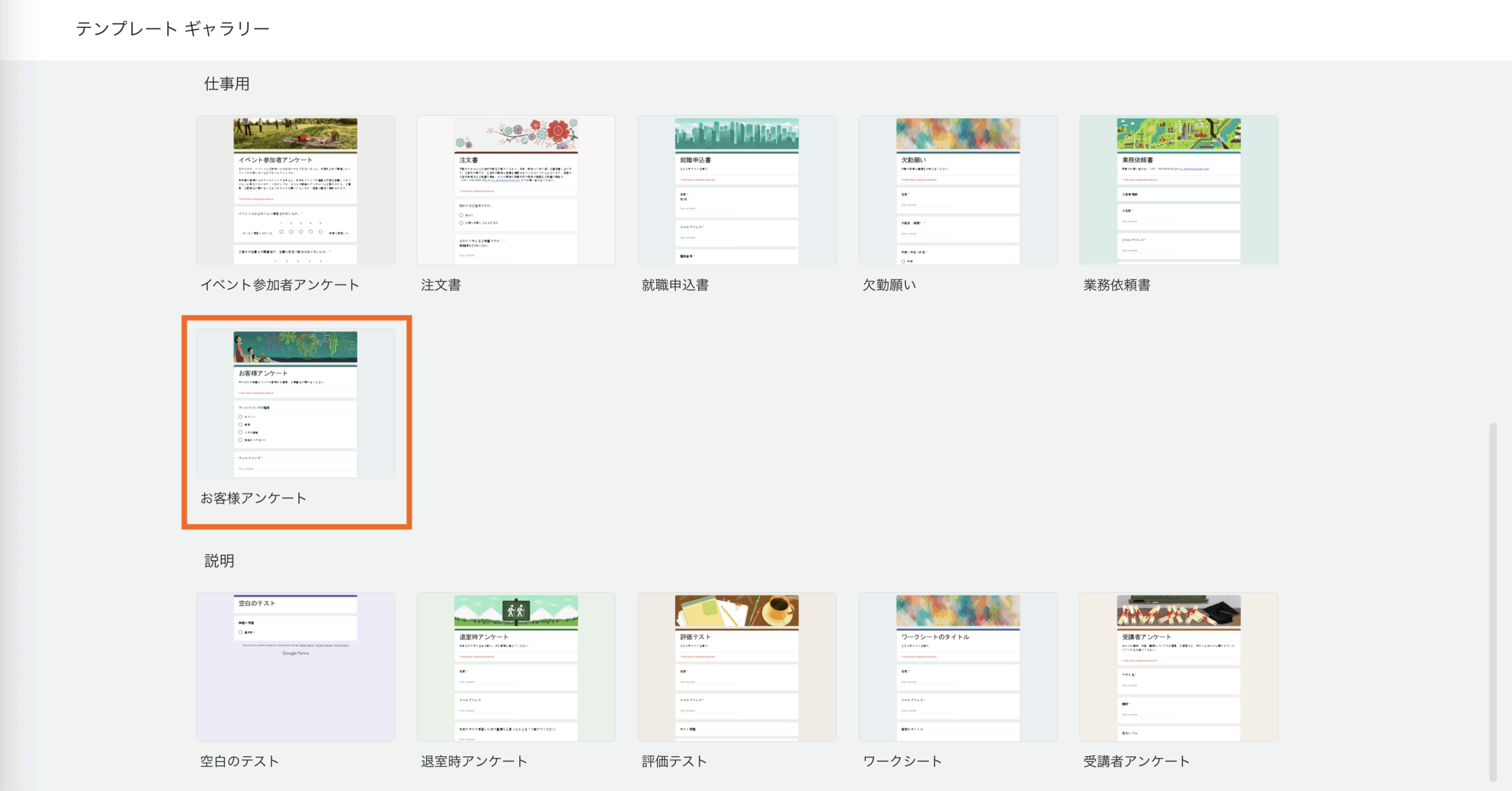This screenshot has height=791, width=1512.
Task: Click the 受講者アンケート caption label
Action: coord(1136,761)
